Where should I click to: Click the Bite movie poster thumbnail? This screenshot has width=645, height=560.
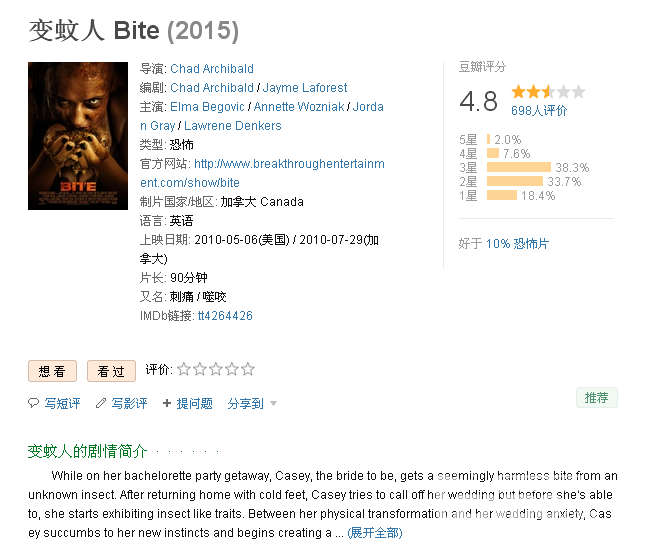[78, 136]
